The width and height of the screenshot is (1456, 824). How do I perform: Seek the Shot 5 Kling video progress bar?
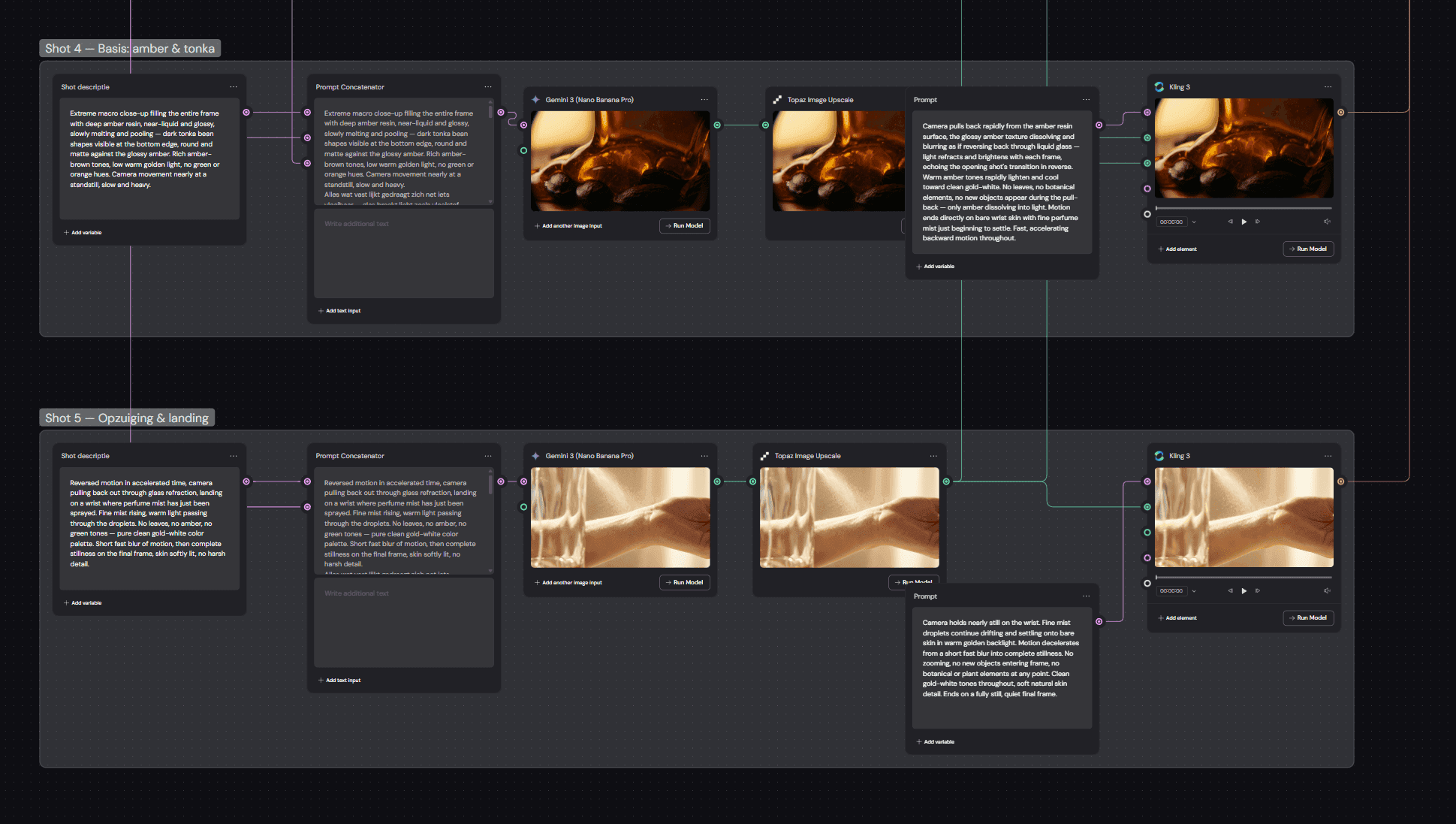point(1243,577)
